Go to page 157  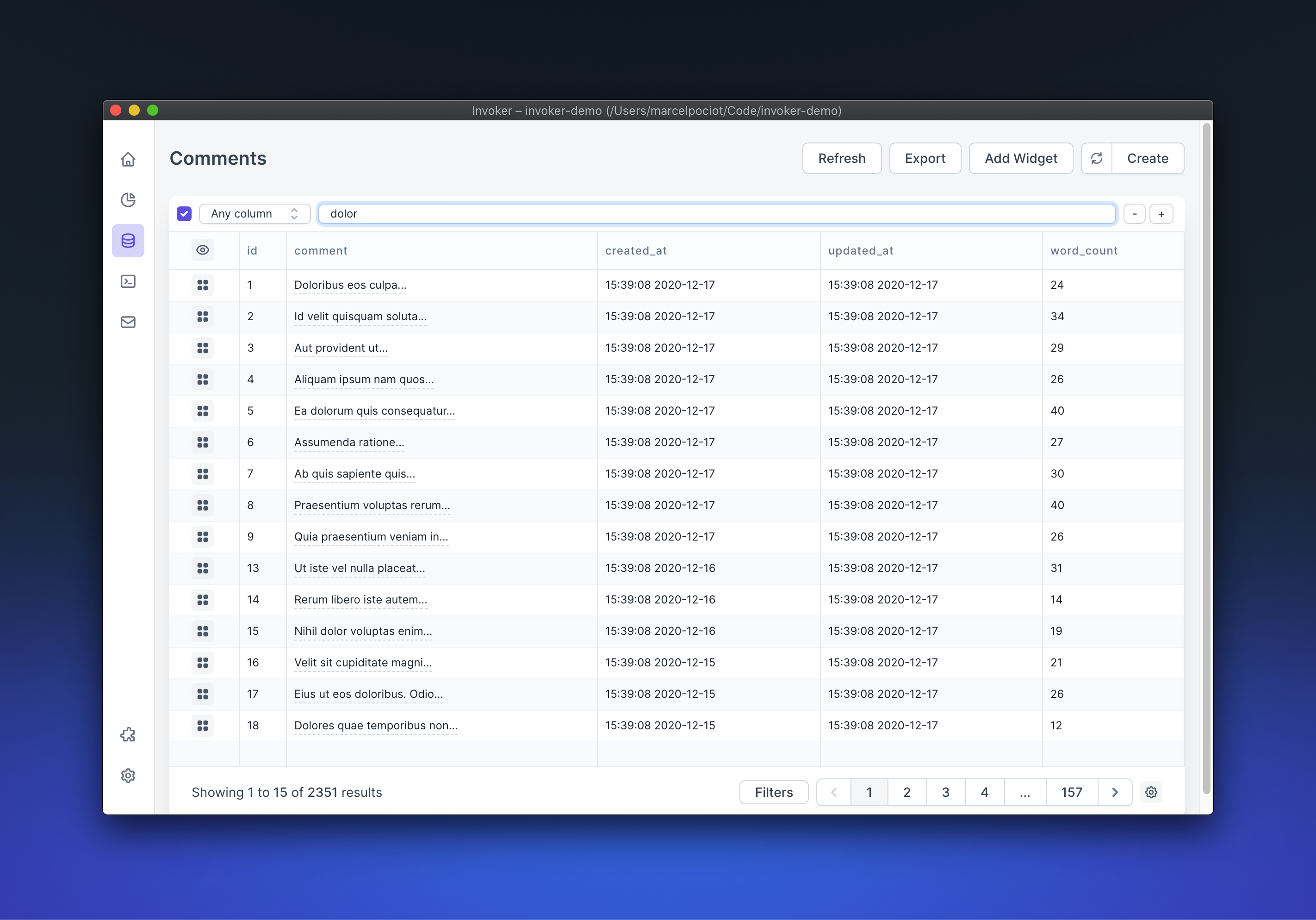pos(1072,792)
